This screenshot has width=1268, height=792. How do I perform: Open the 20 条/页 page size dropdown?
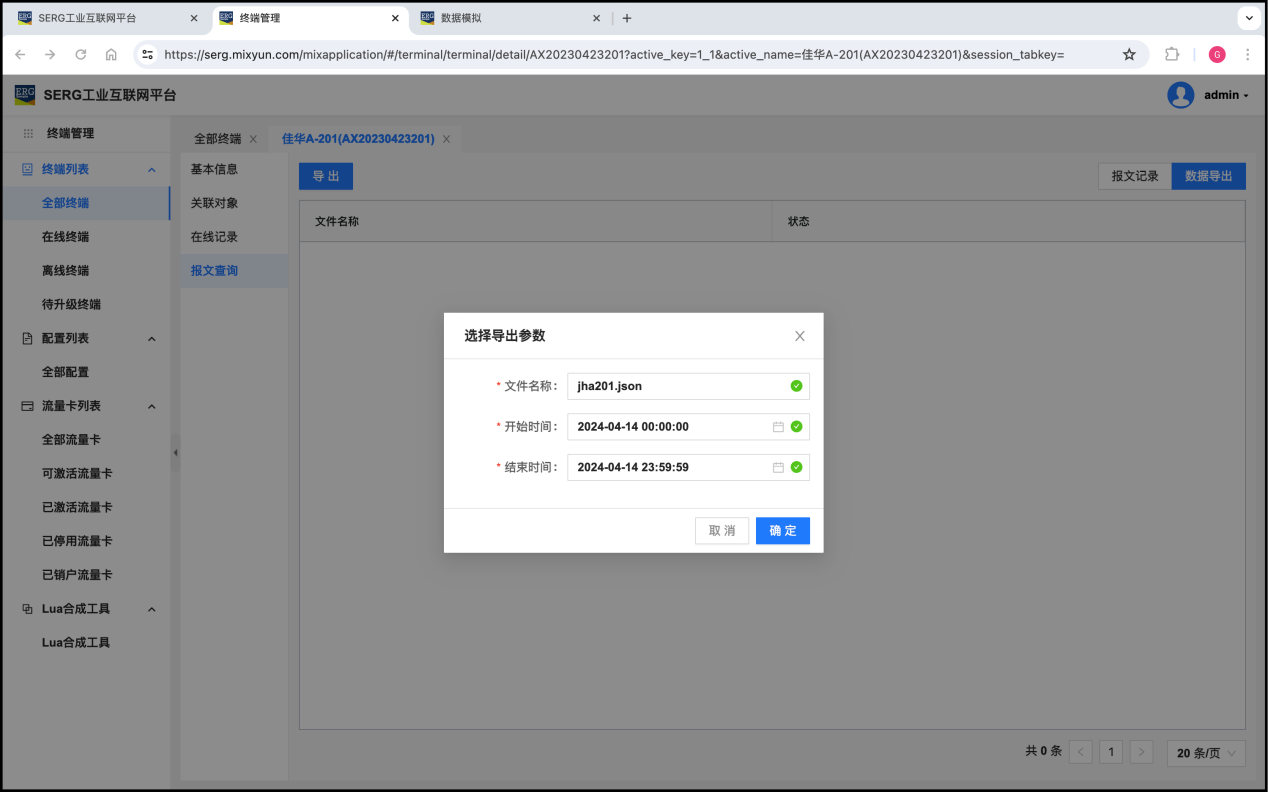point(1206,753)
